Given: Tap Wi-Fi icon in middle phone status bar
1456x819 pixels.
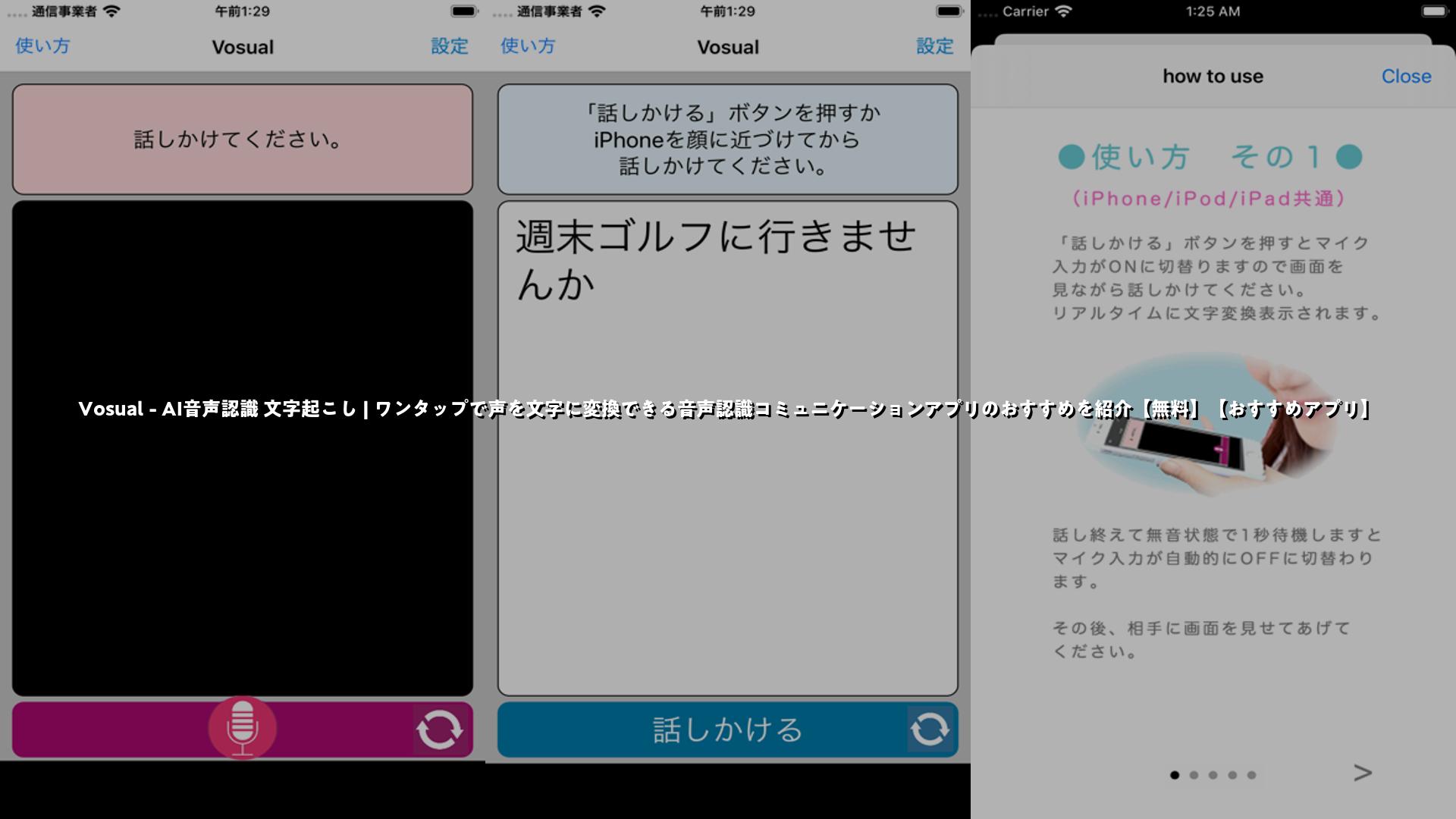Looking at the screenshot, I should (597, 11).
